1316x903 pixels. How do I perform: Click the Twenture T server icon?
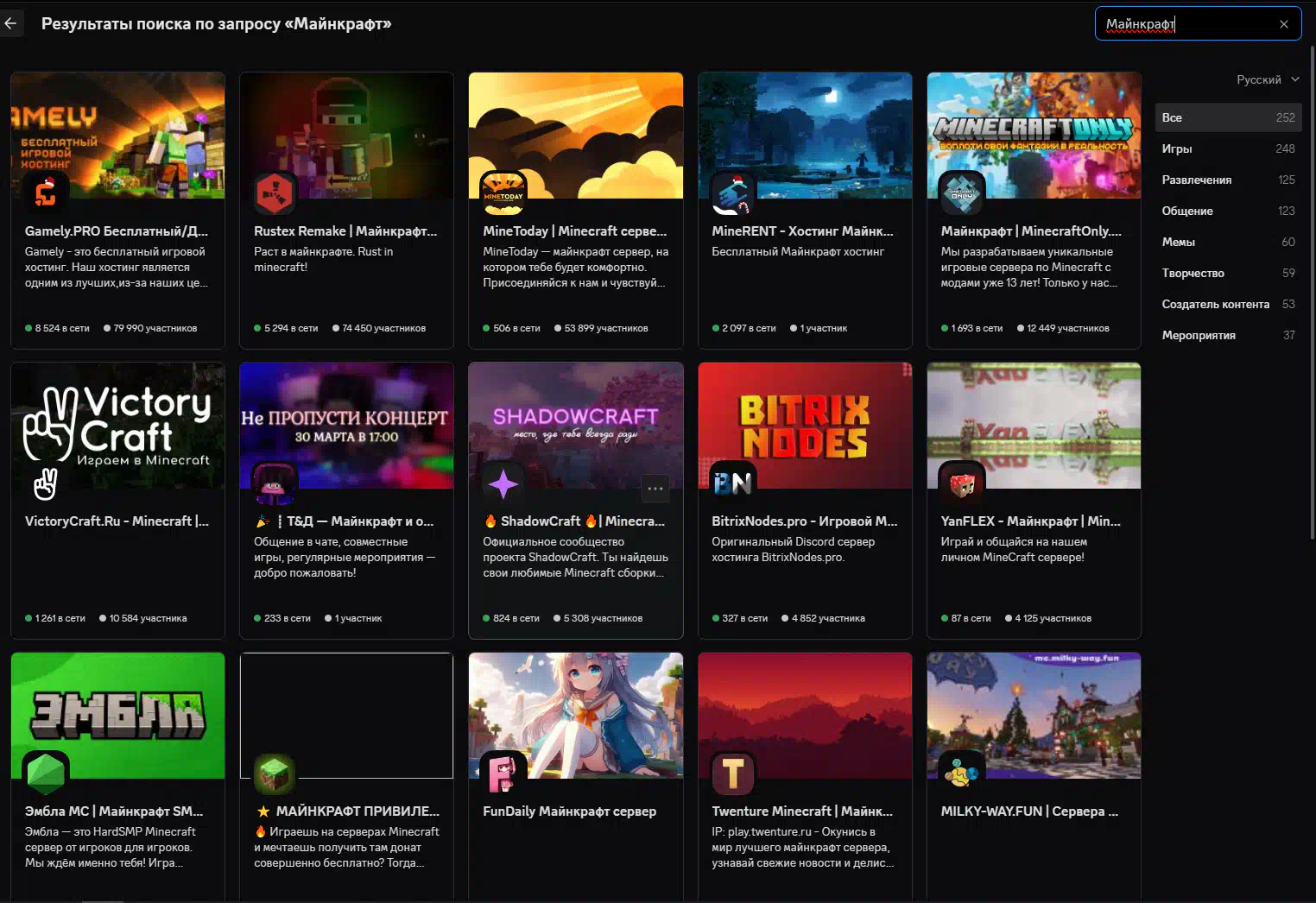click(x=732, y=774)
